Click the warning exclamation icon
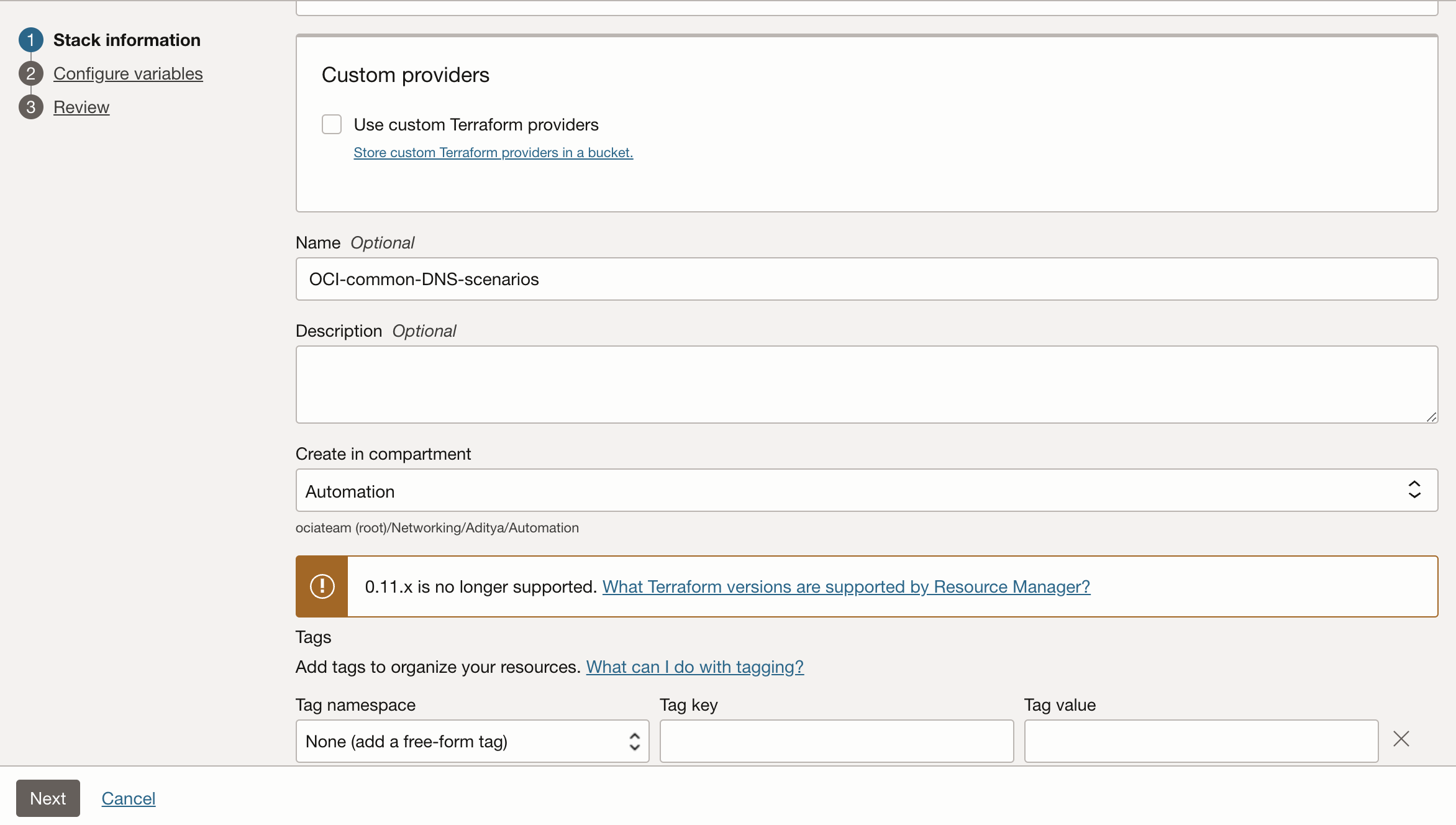This screenshot has width=1456, height=825. [x=322, y=586]
